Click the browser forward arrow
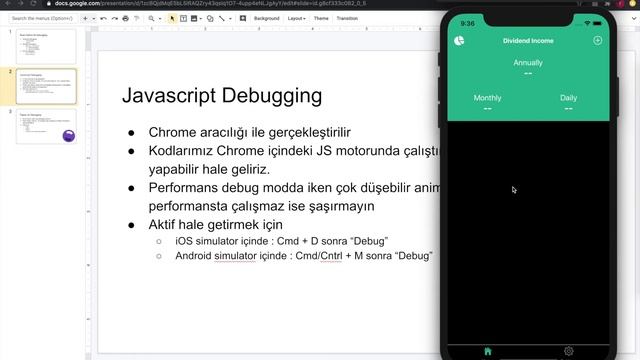The width and height of the screenshot is (640, 360). [x=20, y=3]
